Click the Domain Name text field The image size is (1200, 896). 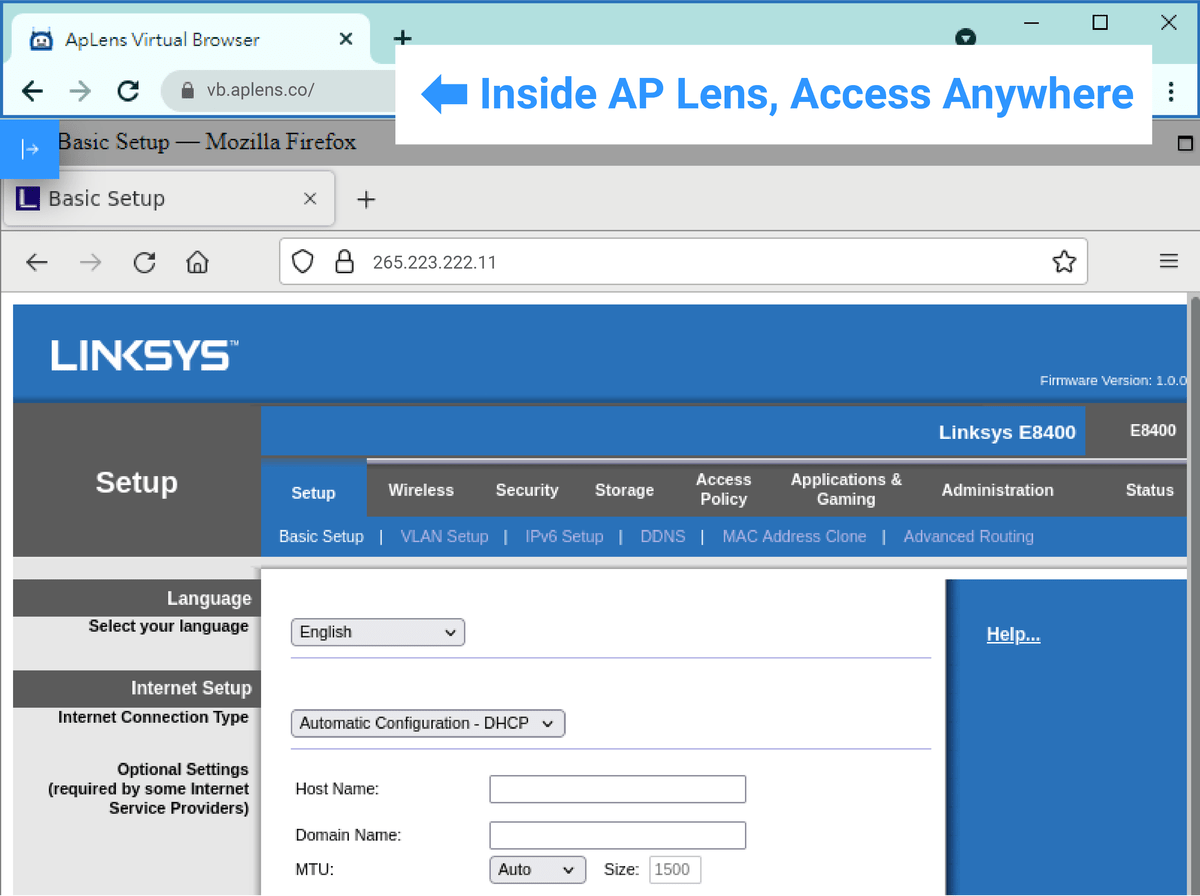pyautogui.click(x=617, y=835)
